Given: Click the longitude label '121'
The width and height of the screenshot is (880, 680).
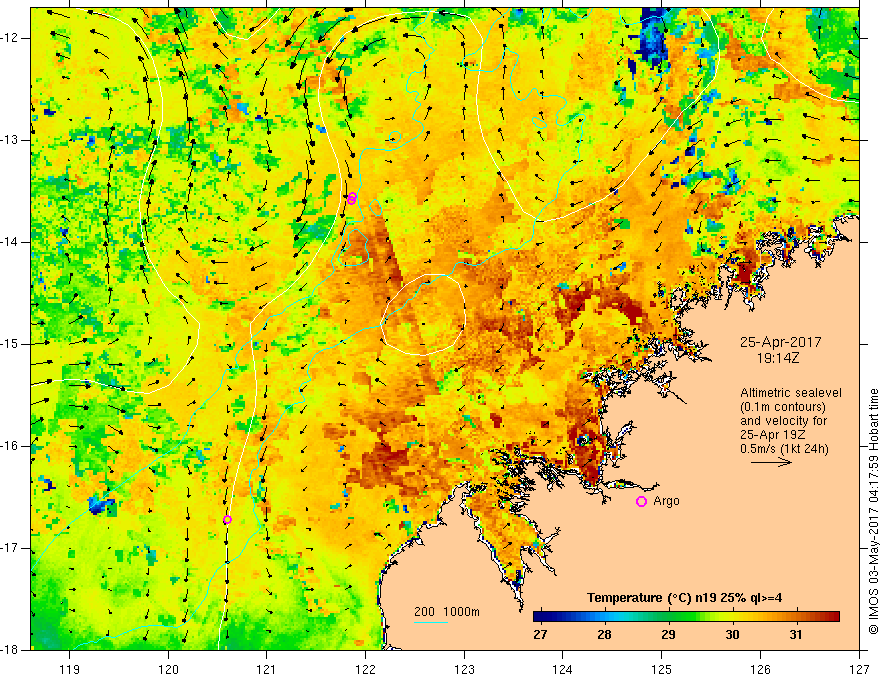Looking at the screenshot, I should coord(266,669).
